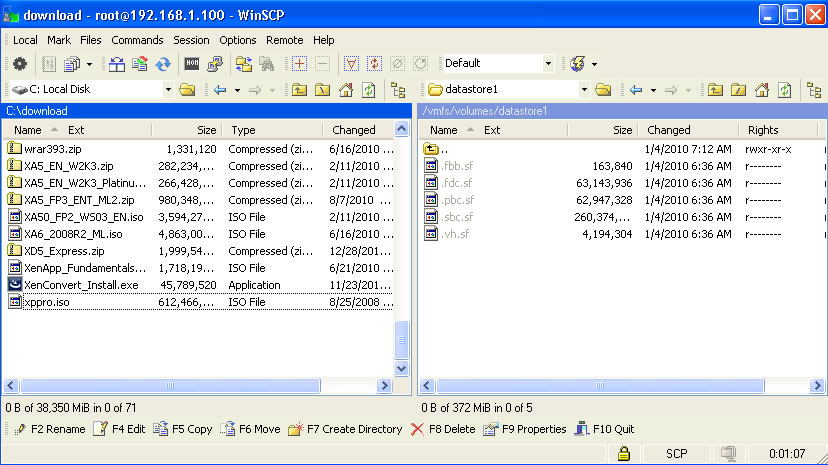Click the select-by-mask funnel icon
This screenshot has height=465, width=828.
click(x=351, y=64)
